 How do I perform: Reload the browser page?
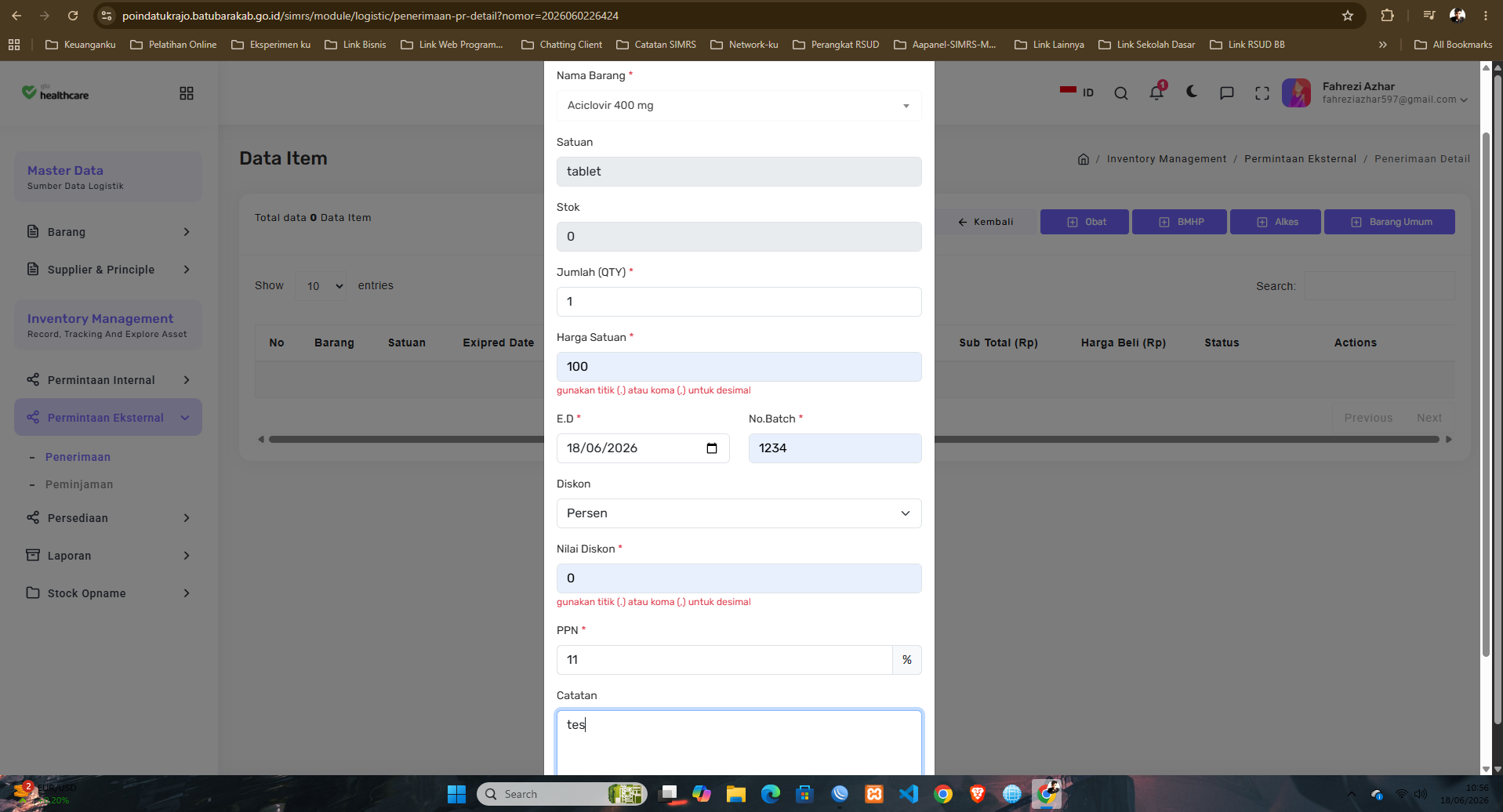tap(73, 16)
